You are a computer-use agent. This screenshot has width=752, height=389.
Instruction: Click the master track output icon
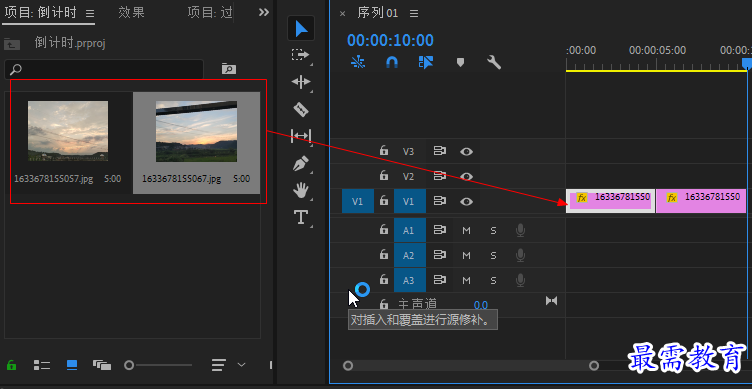(552, 301)
